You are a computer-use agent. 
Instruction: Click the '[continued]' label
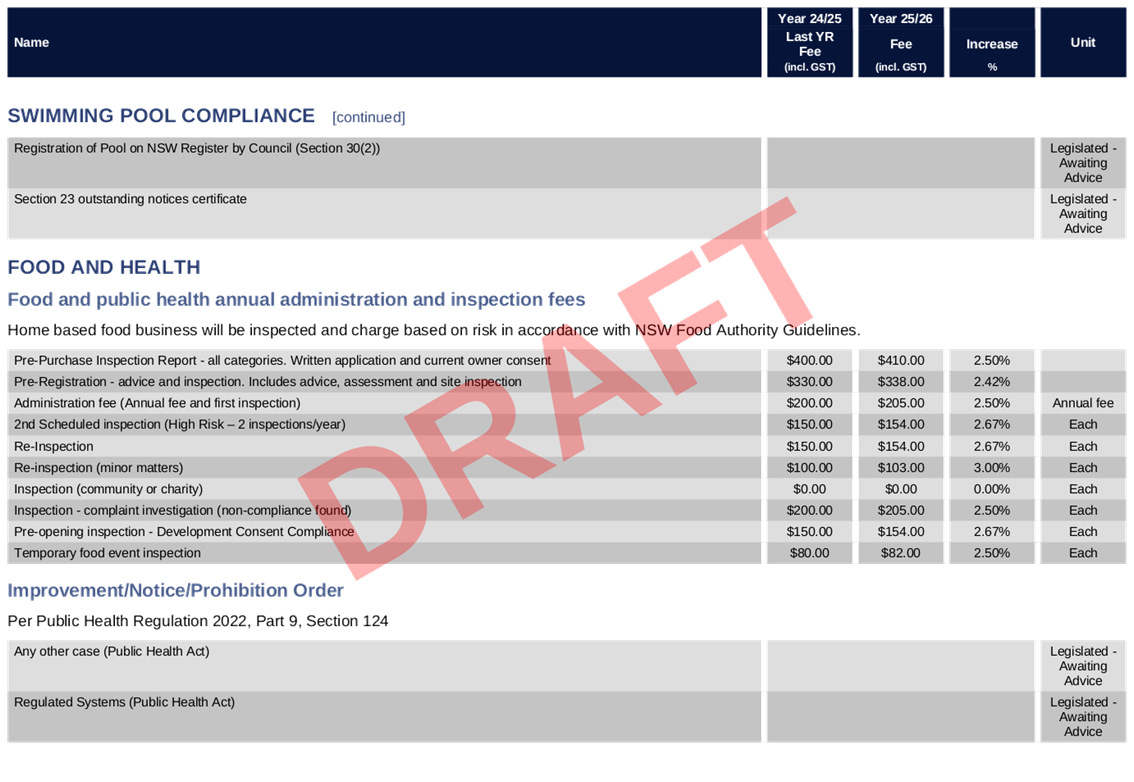(x=369, y=117)
